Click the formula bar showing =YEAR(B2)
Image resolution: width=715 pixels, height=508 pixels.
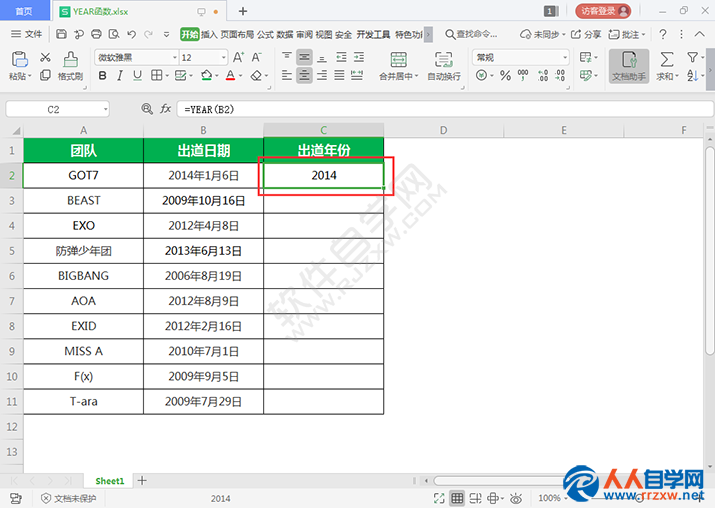445,109
